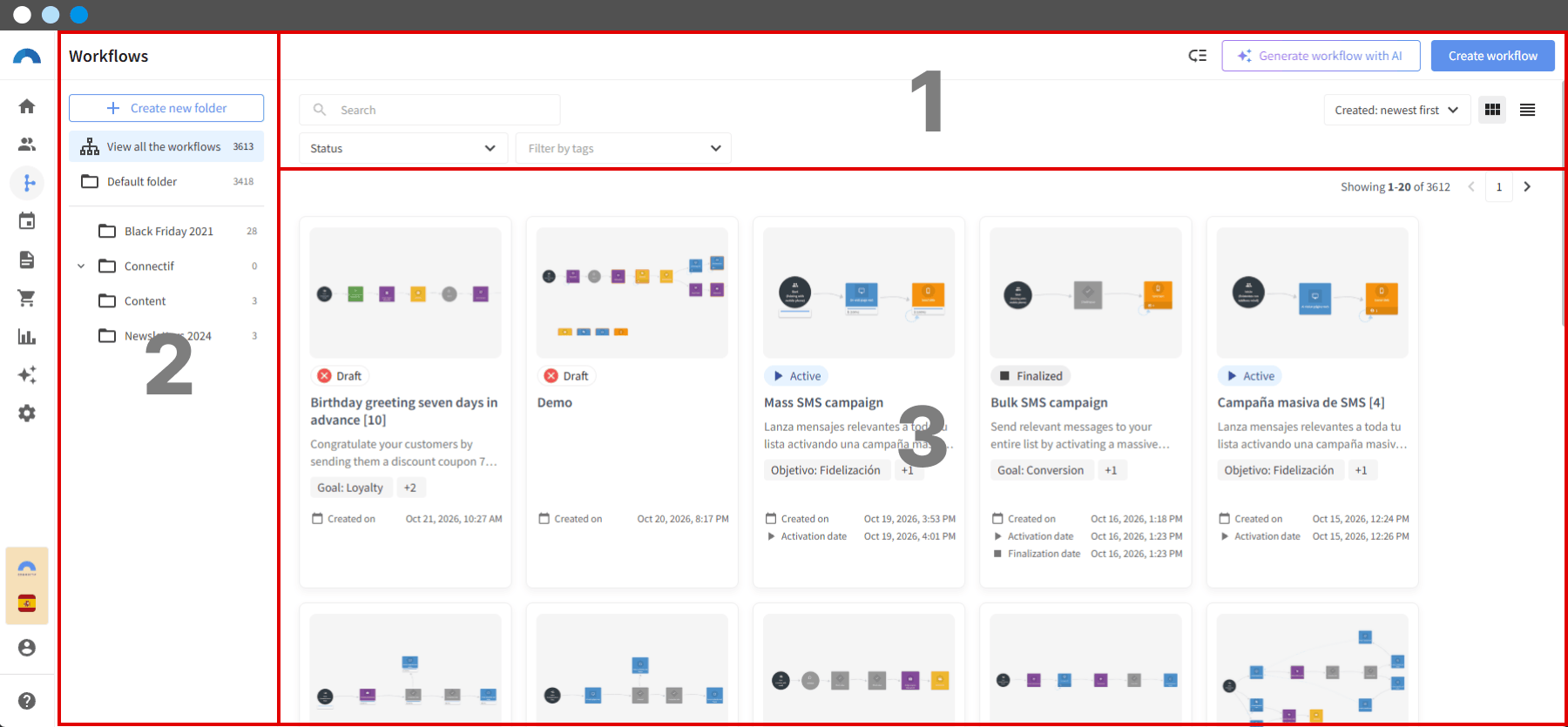Click Draft status badge on Demo card
The image size is (1568, 727).
pyautogui.click(x=566, y=376)
